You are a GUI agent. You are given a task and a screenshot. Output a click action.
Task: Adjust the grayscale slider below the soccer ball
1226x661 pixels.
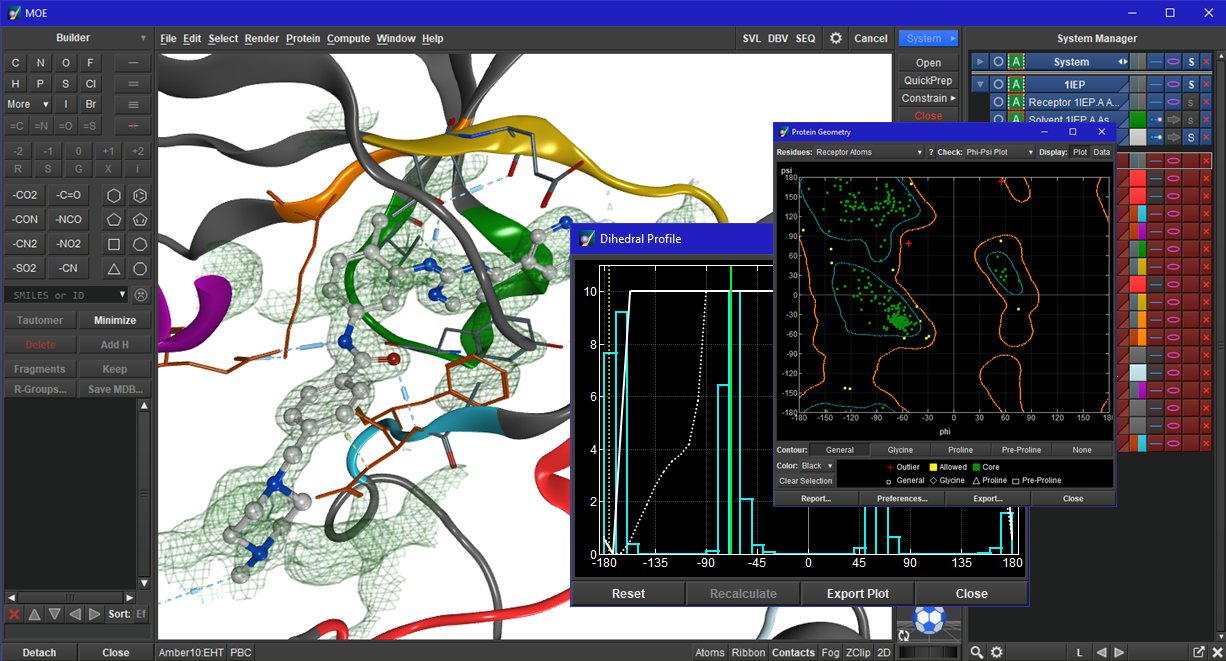tap(928, 652)
